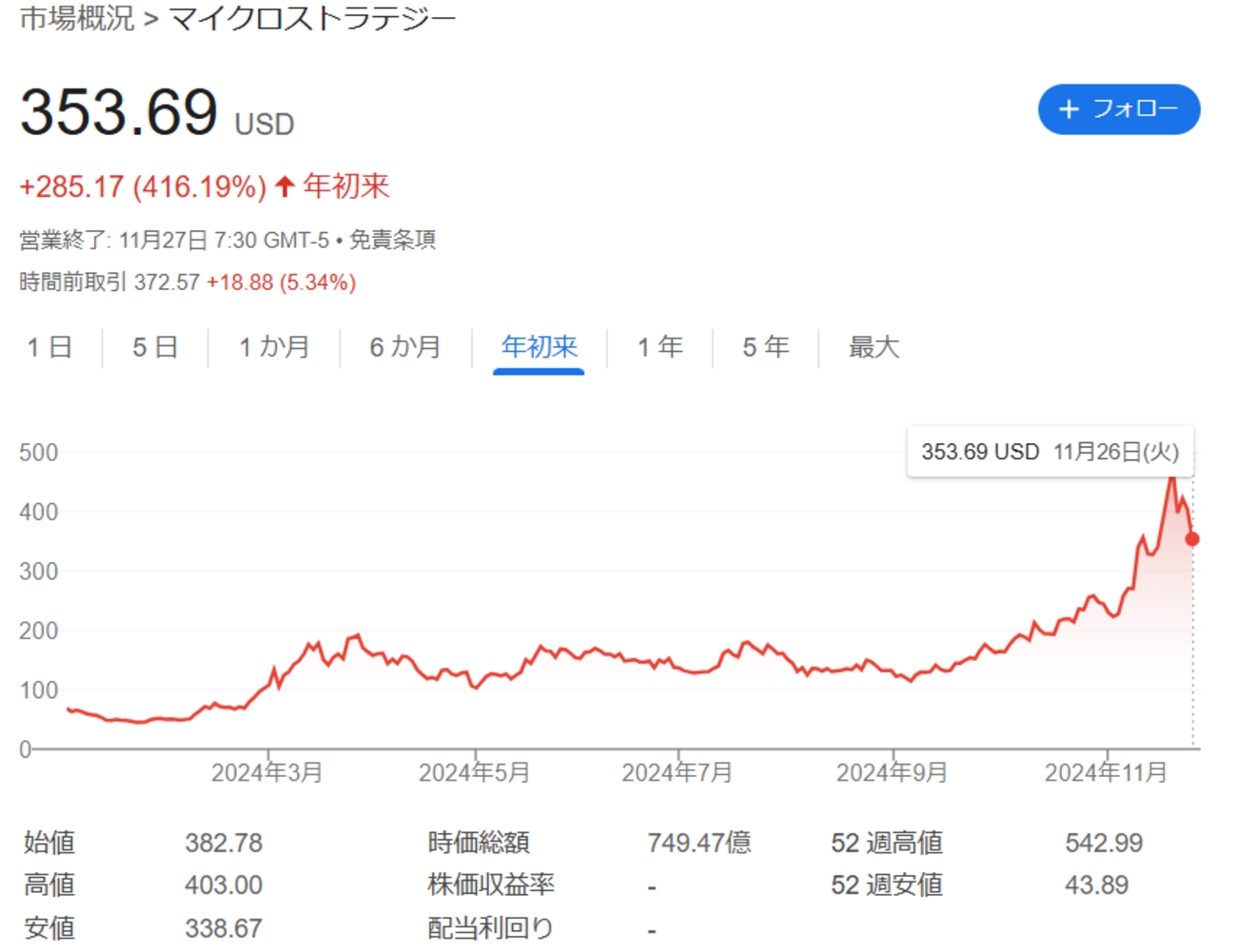Switch to the 1か月 view
1237x952 pixels.
[x=275, y=348]
